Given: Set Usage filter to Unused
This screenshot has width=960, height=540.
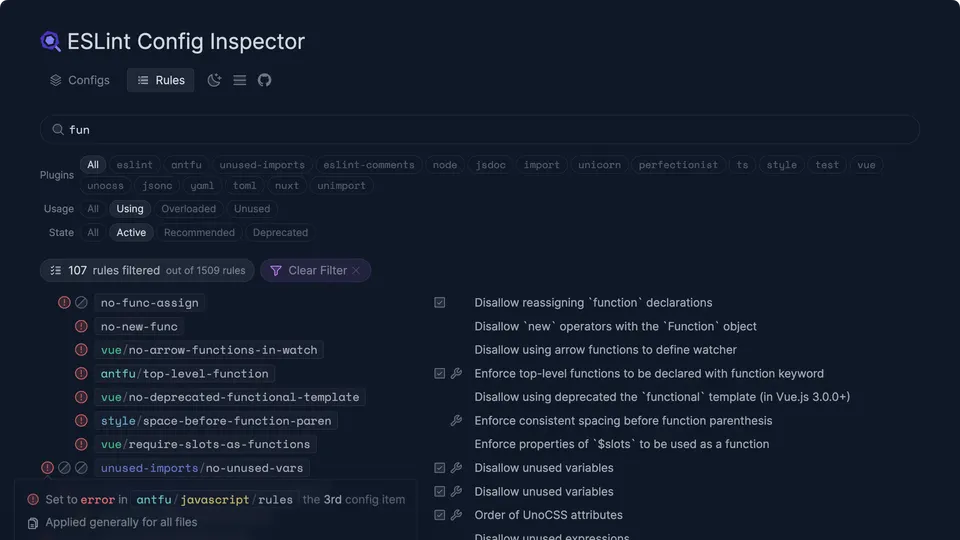Looking at the screenshot, I should tap(252, 209).
